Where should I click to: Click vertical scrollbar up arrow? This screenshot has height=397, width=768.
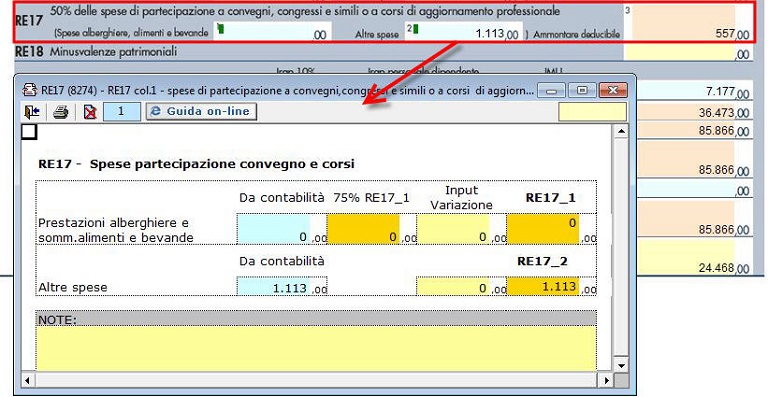[x=621, y=131]
